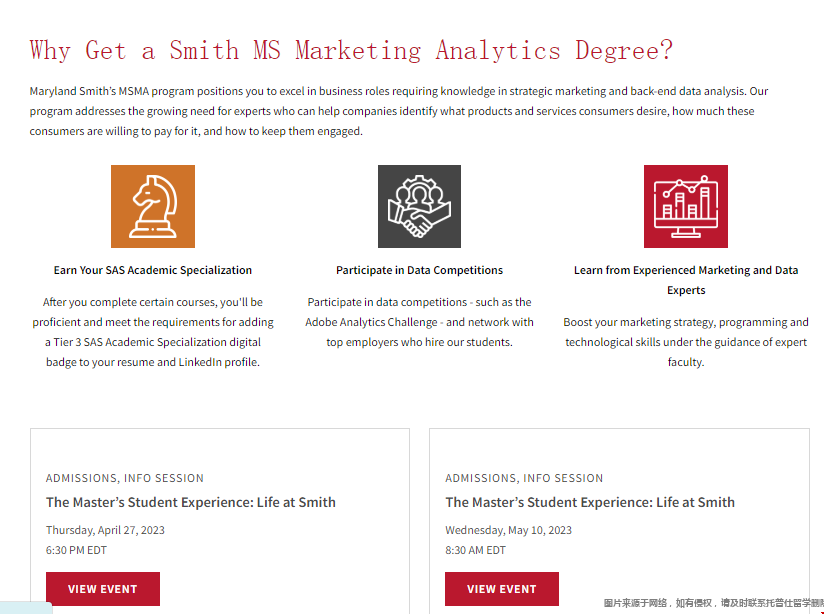Click the Participate in Data Competitions heading
The width and height of the screenshot is (824, 614).
[419, 270]
